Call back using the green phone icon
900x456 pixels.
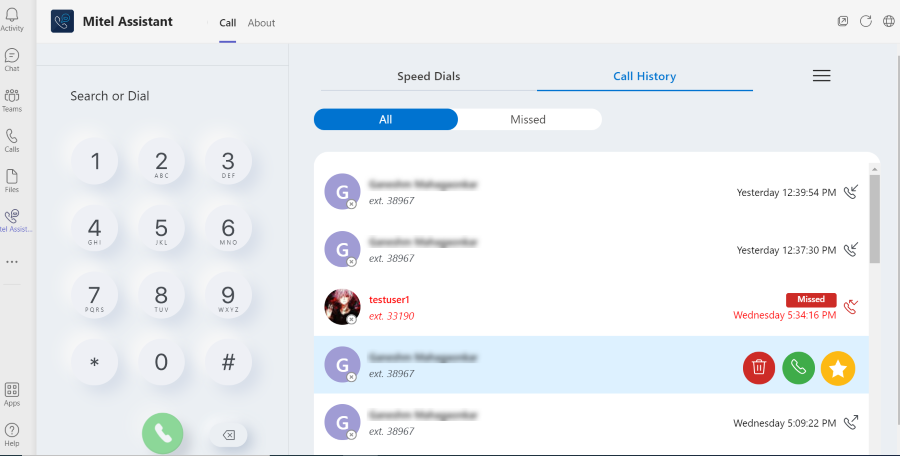point(798,368)
